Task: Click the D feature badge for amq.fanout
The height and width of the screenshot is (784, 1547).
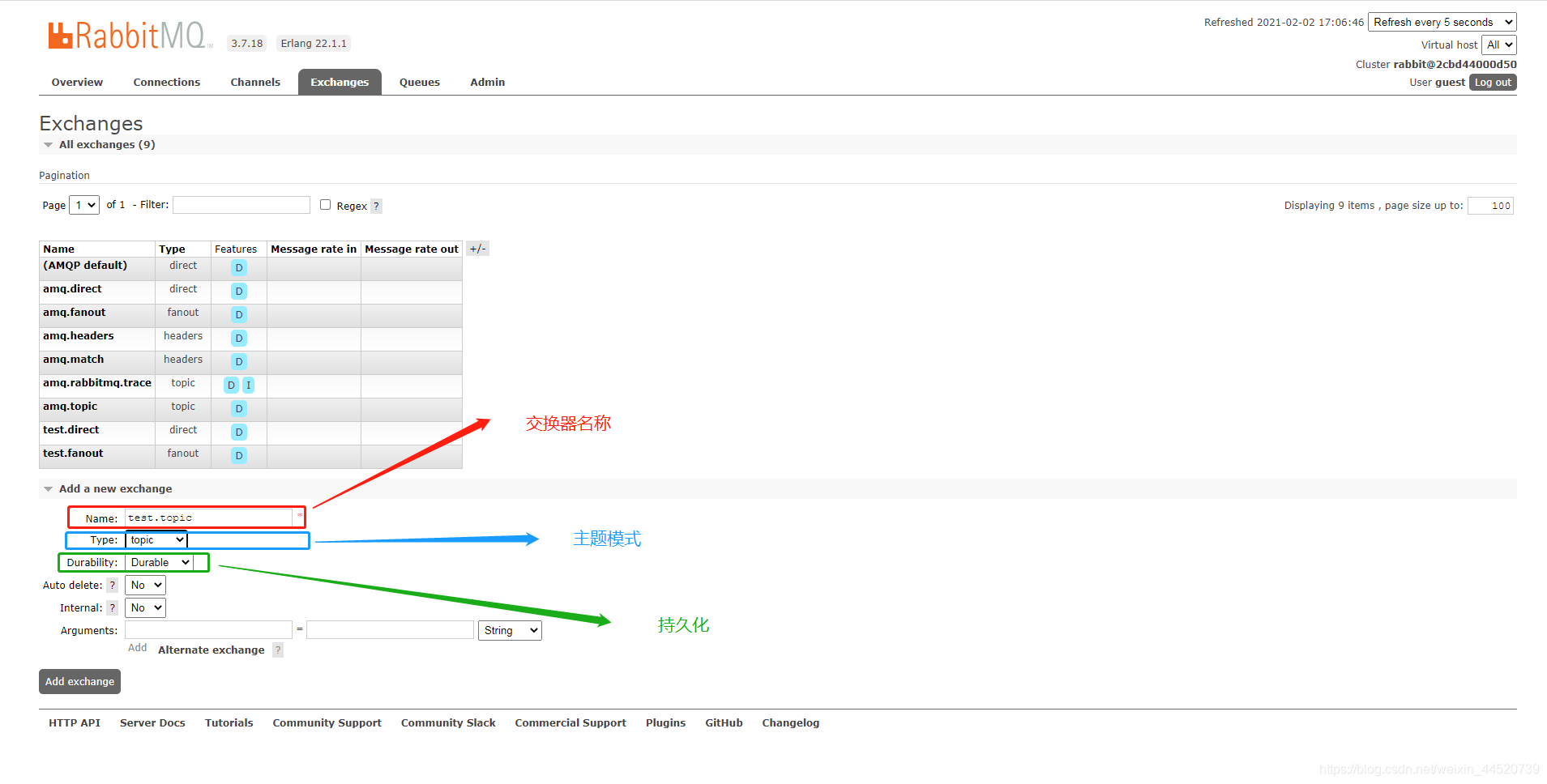Action: coord(239,314)
